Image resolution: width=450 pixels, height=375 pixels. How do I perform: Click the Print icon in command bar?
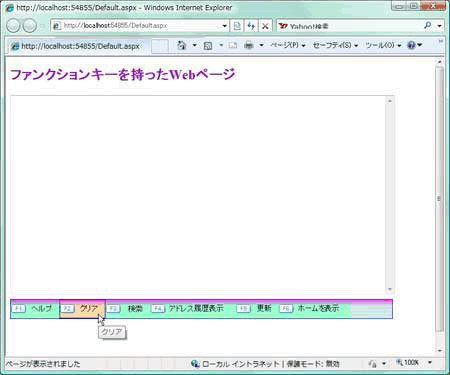(249, 45)
